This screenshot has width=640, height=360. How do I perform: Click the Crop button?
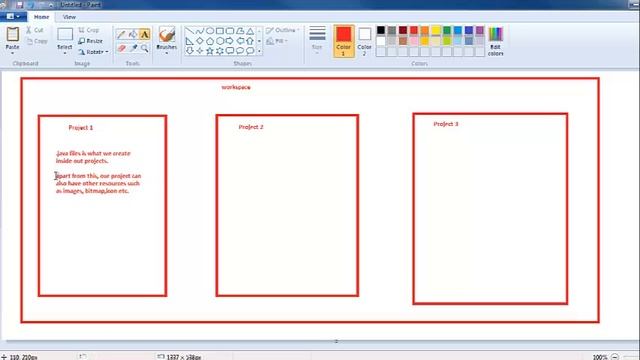click(89, 30)
